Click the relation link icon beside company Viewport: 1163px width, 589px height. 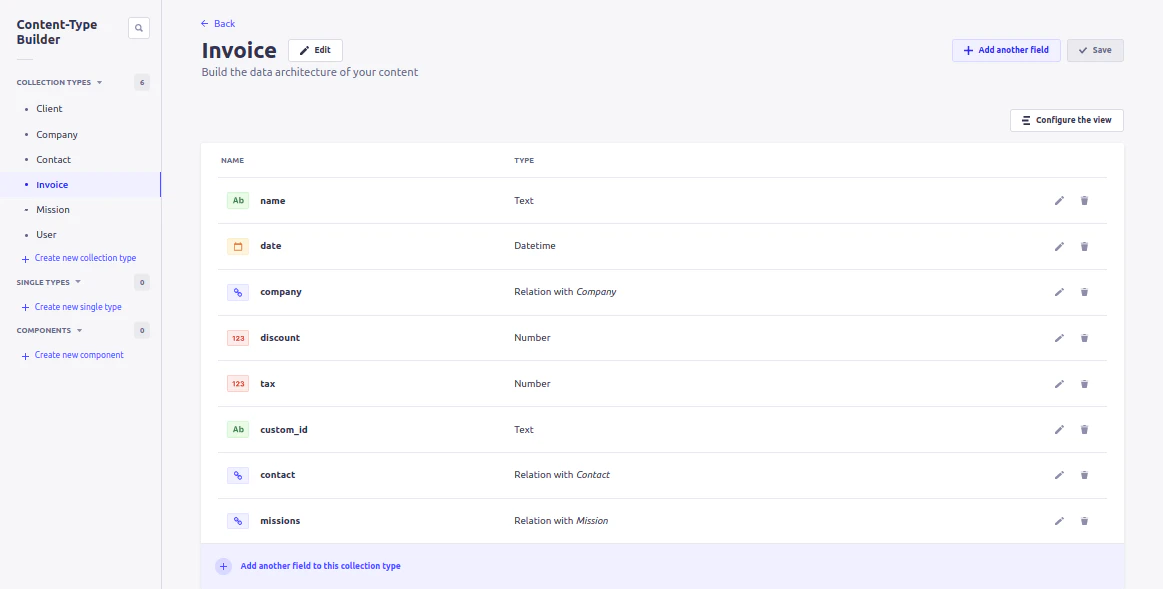(x=238, y=291)
